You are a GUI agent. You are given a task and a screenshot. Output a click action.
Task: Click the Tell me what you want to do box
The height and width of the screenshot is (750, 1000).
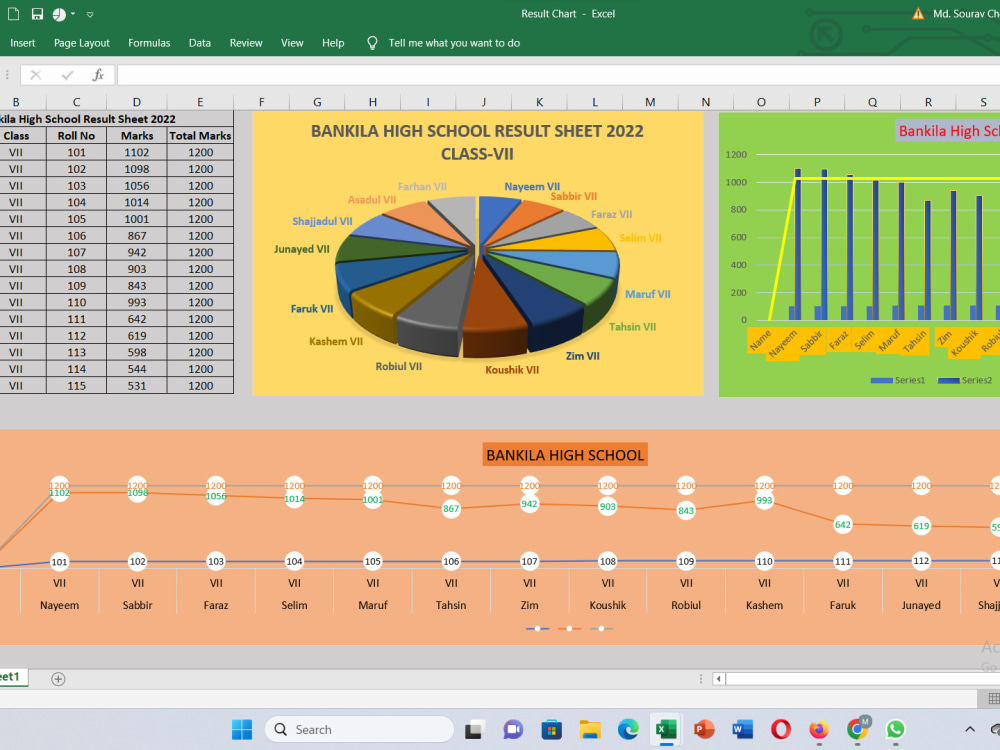pos(454,43)
